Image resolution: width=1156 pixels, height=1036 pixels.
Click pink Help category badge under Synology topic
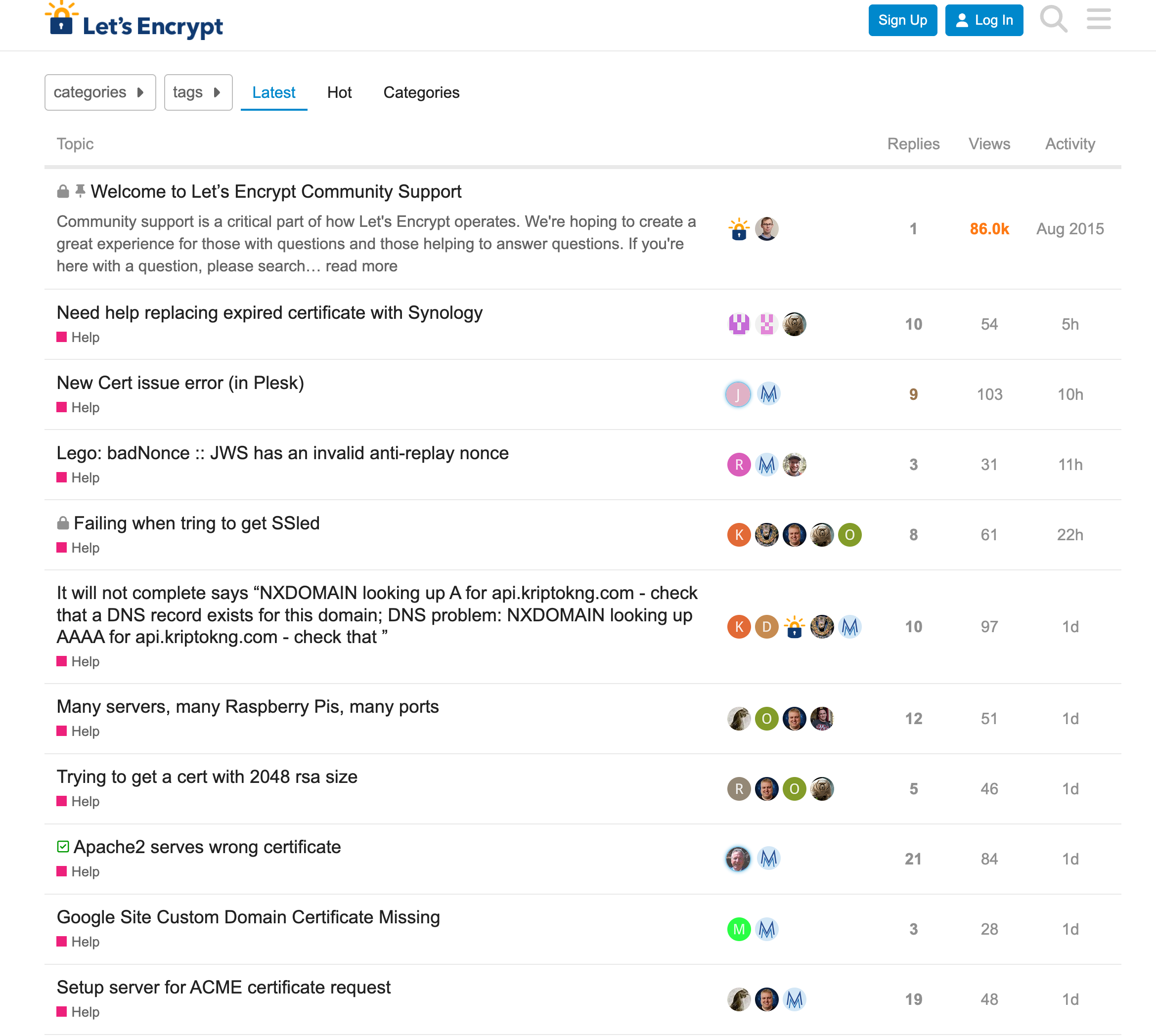pyautogui.click(x=78, y=338)
